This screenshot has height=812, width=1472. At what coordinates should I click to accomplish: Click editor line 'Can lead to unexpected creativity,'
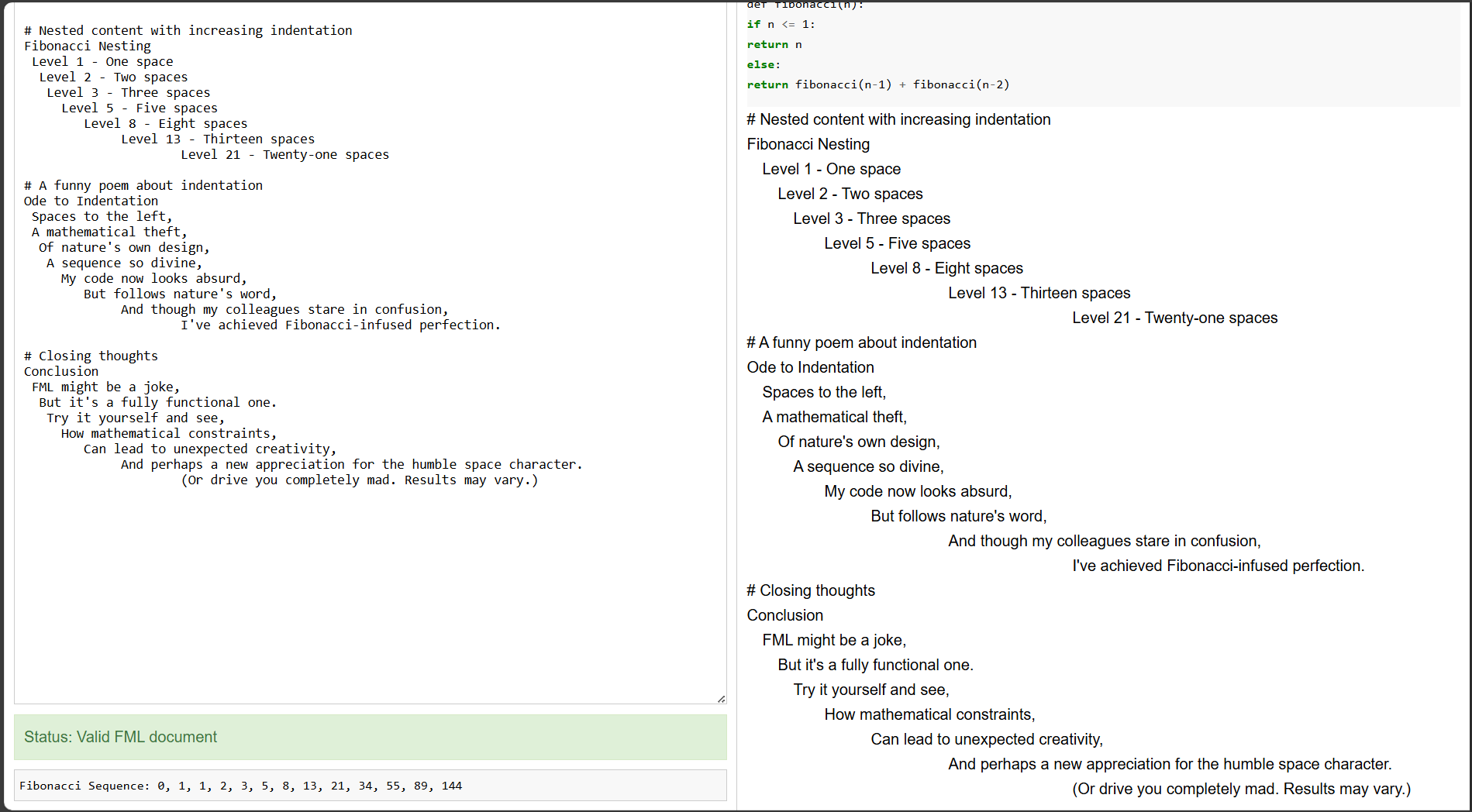(x=210, y=449)
